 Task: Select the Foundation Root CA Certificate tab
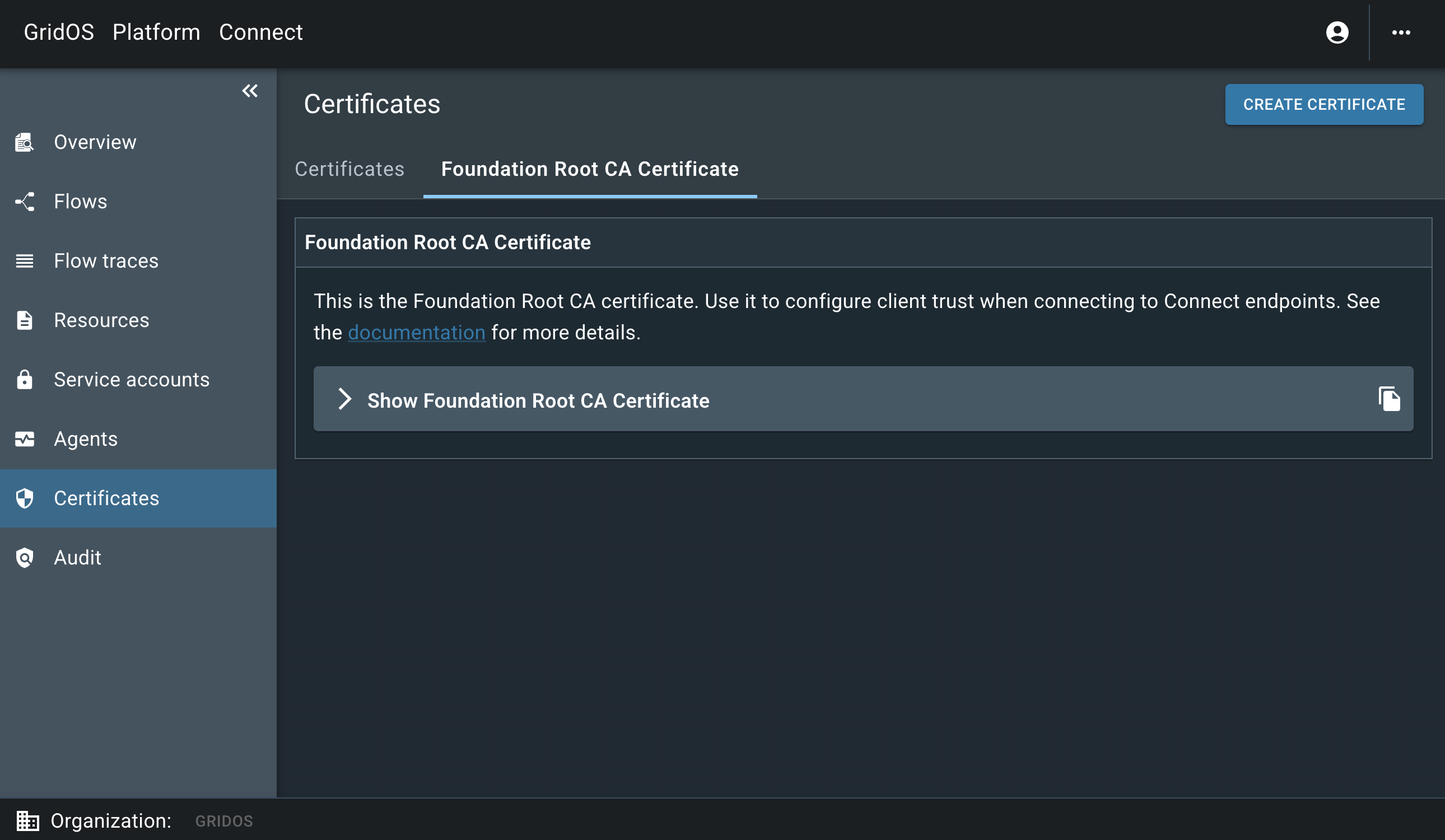coord(590,169)
